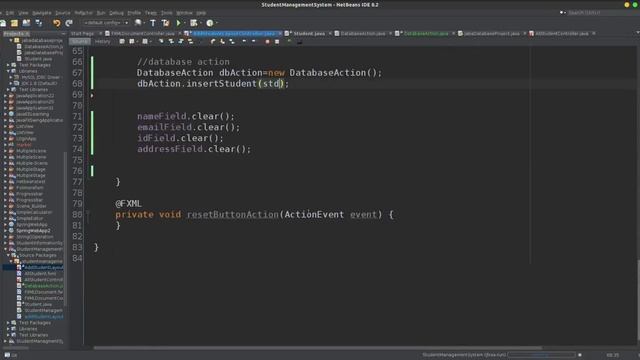Screen dimensions: 640x360
Task: Click the Last Edit editor toolbar icon
Action: [x=122, y=41]
